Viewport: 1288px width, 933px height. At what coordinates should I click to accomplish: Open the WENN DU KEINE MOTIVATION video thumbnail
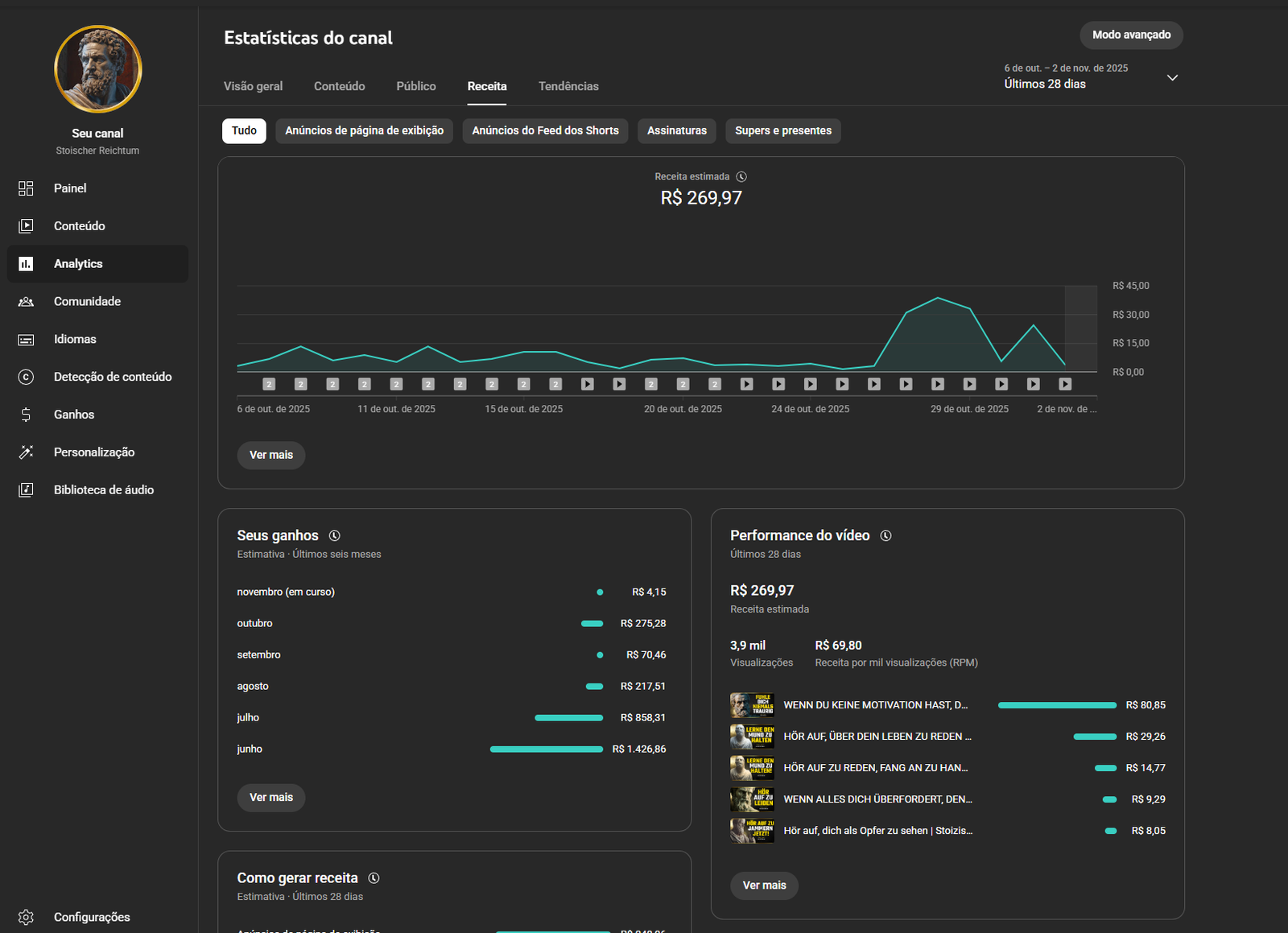click(752, 705)
